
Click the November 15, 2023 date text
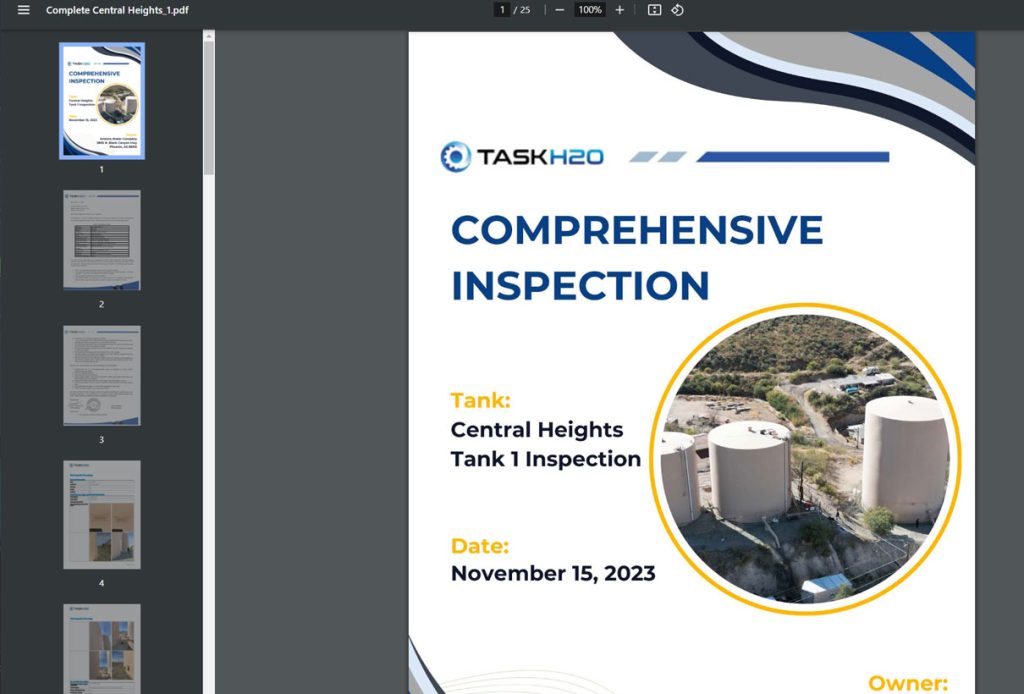pyautogui.click(x=553, y=573)
